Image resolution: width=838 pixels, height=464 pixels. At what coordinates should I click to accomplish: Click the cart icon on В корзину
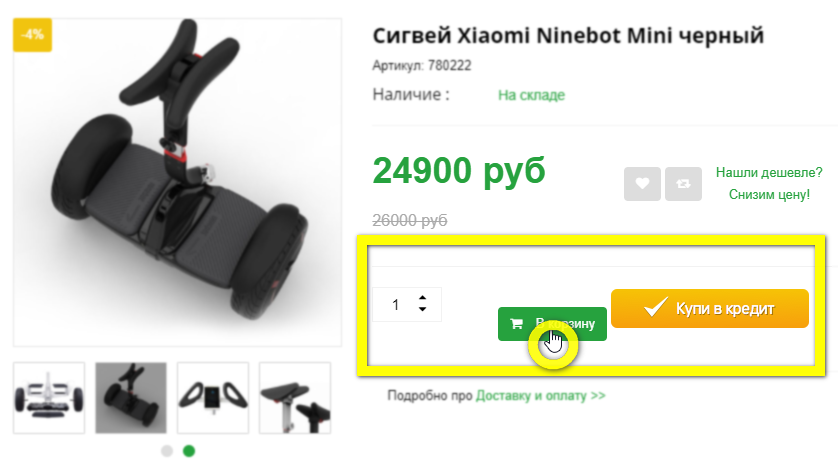[516, 323]
